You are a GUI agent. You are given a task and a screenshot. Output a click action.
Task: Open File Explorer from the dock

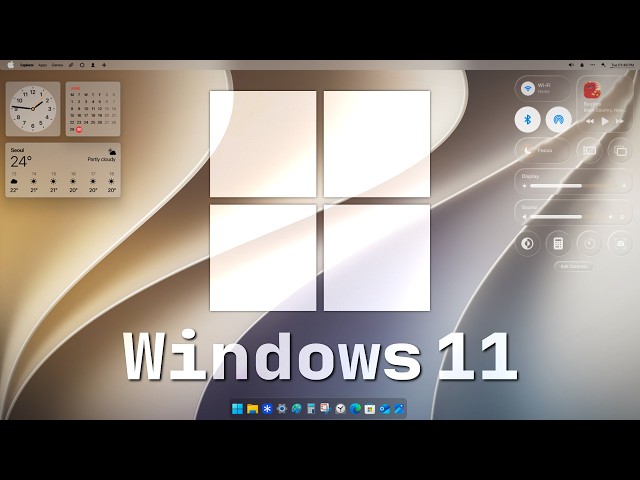252,409
